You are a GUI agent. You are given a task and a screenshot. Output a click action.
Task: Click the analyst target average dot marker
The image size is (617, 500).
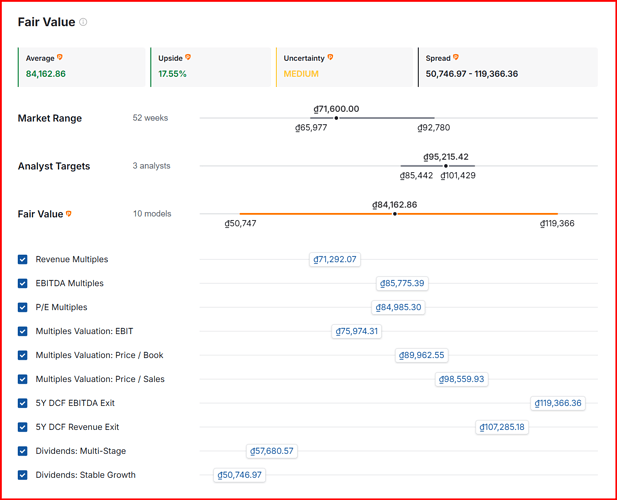[446, 166]
